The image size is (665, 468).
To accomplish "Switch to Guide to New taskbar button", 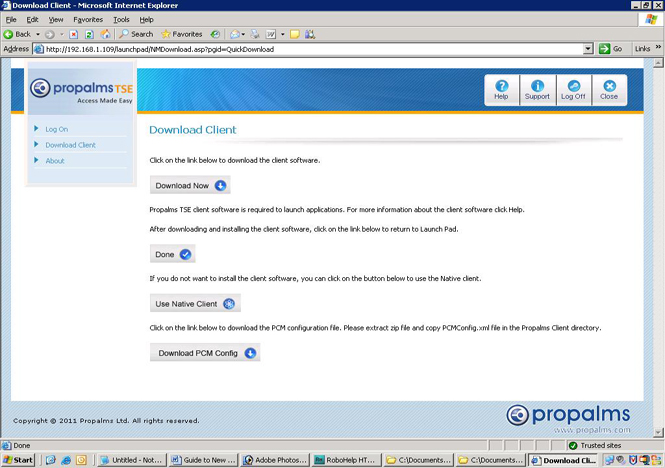I will click(x=204, y=460).
